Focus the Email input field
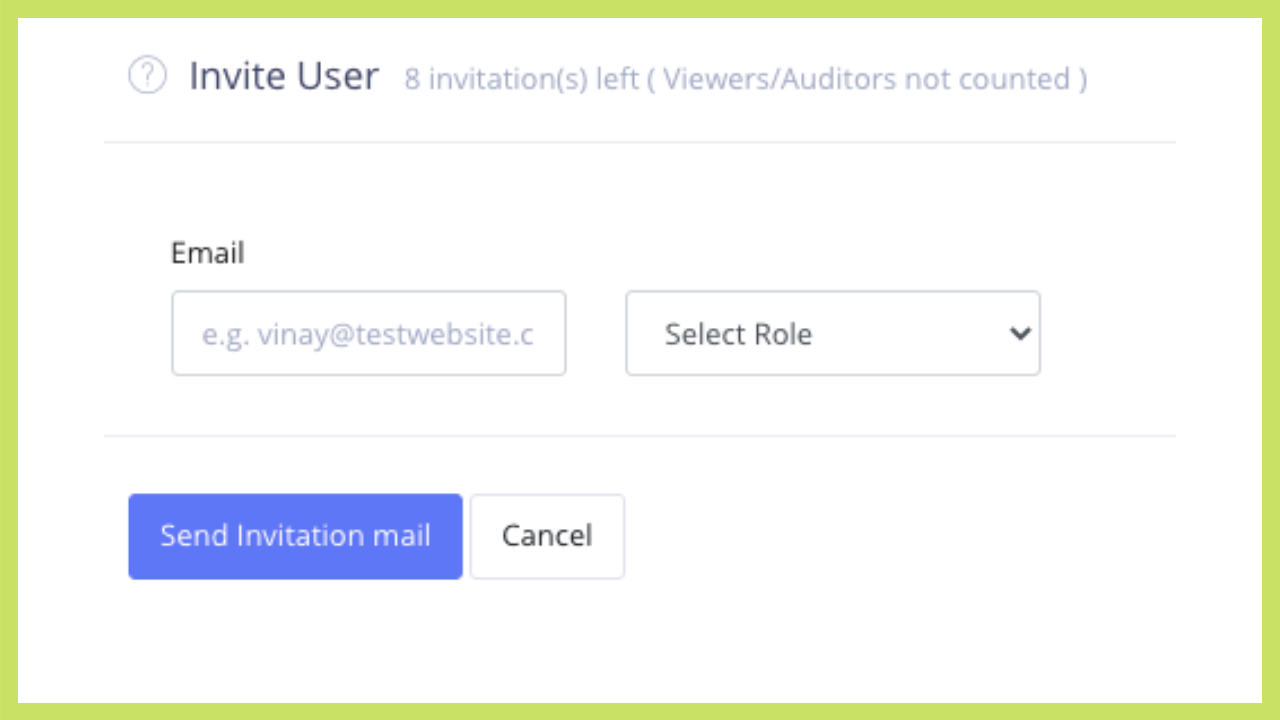The height and width of the screenshot is (720, 1280). (x=368, y=333)
